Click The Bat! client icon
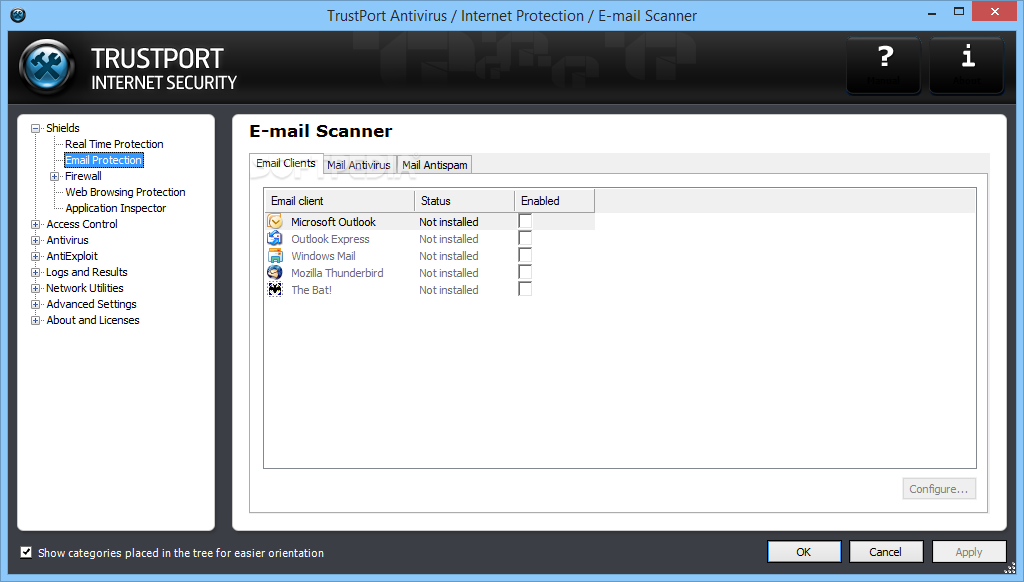This screenshot has width=1024, height=582. tap(275, 289)
